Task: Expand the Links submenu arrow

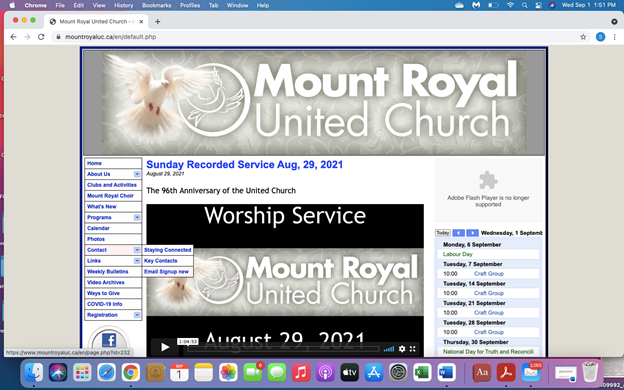Action: coord(137,261)
